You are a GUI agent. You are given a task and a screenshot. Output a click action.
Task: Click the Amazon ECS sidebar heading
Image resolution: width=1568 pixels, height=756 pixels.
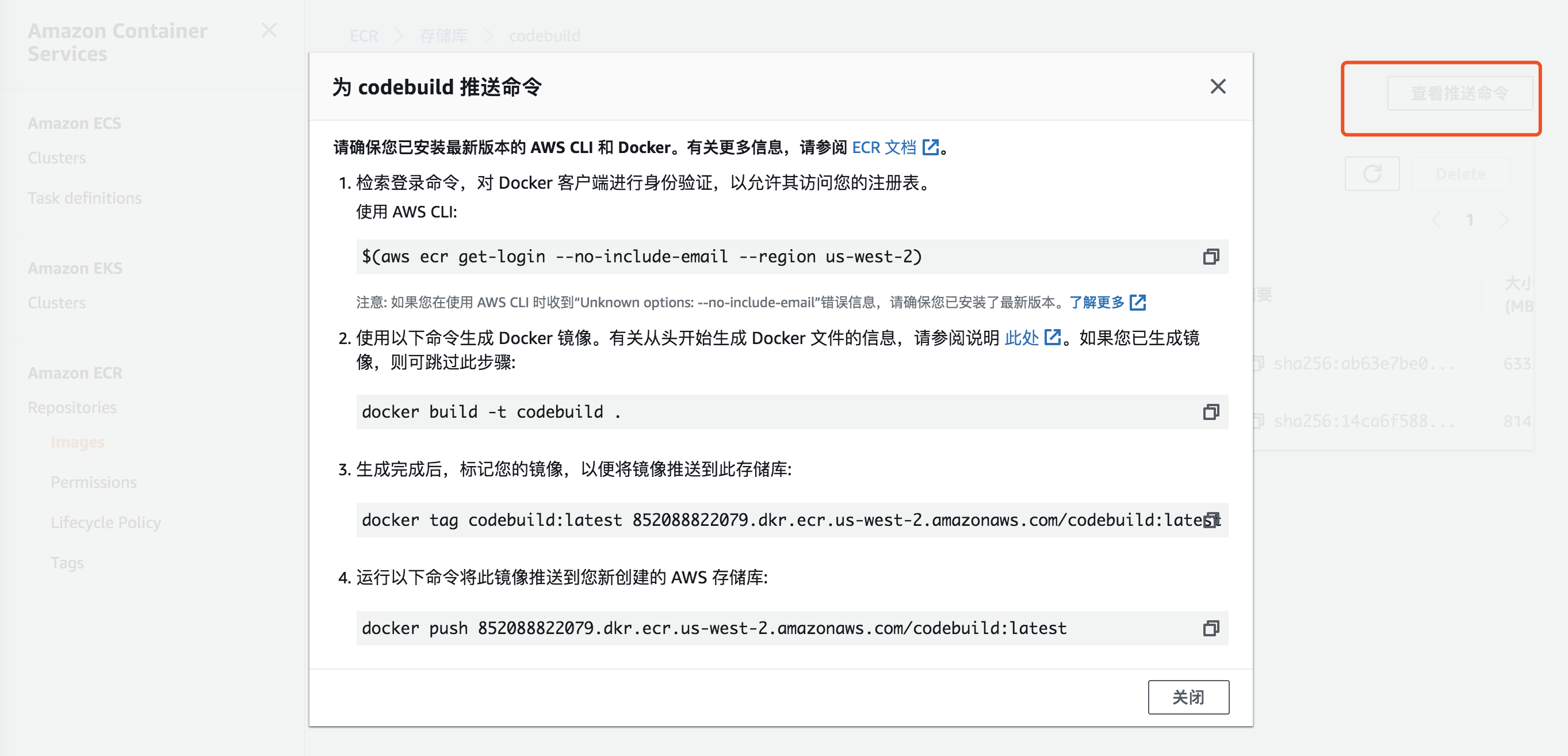[x=74, y=123]
